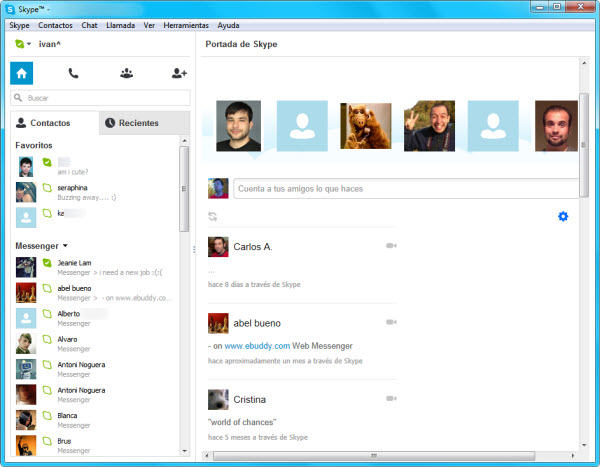Click feed horizontal scroll right arrow
The width and height of the screenshot is (600, 467).
click(x=573, y=456)
